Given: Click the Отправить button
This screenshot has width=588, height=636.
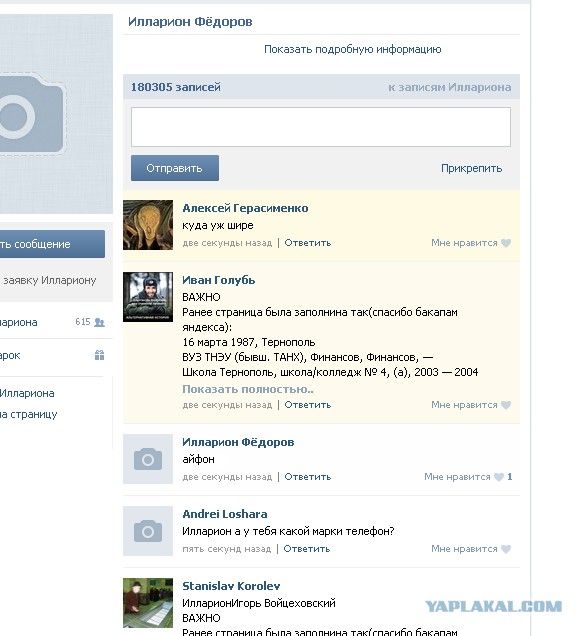Looking at the screenshot, I should pyautogui.click(x=175, y=168).
